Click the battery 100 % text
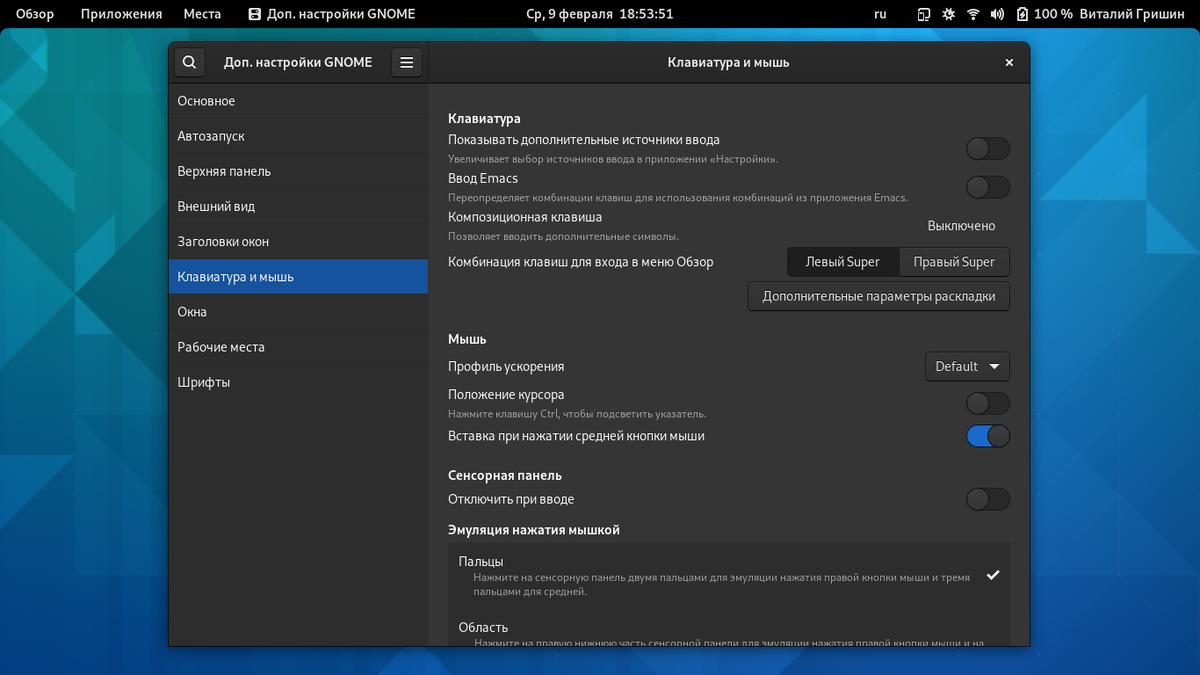The height and width of the screenshot is (675, 1200). (x=1054, y=14)
